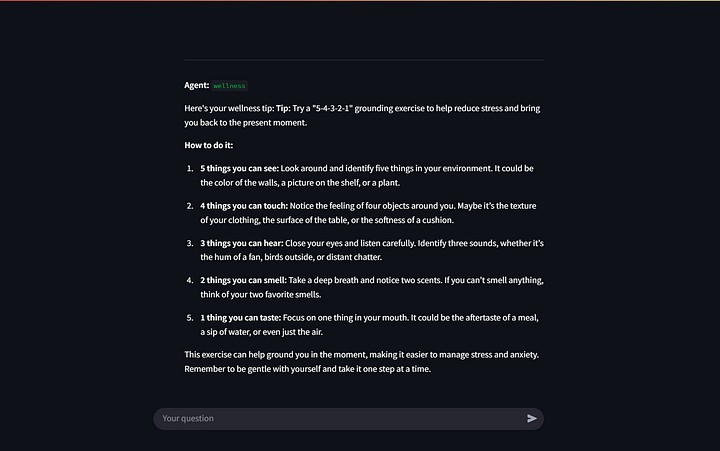This screenshot has width=720, height=451.
Task: Click the list number 1 marker
Action: coord(190,168)
